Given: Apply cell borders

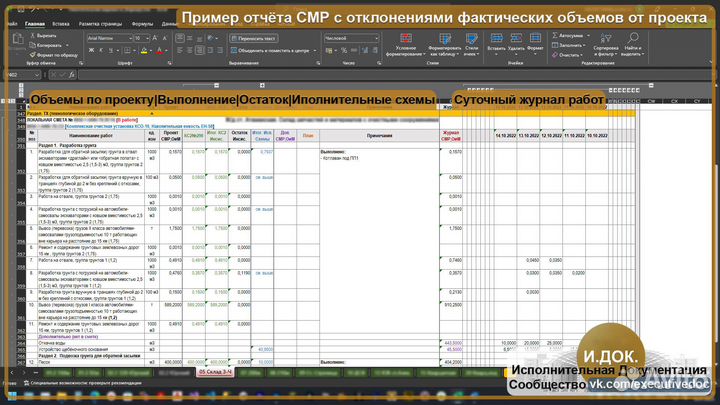Looking at the screenshot, I should coord(127,51).
